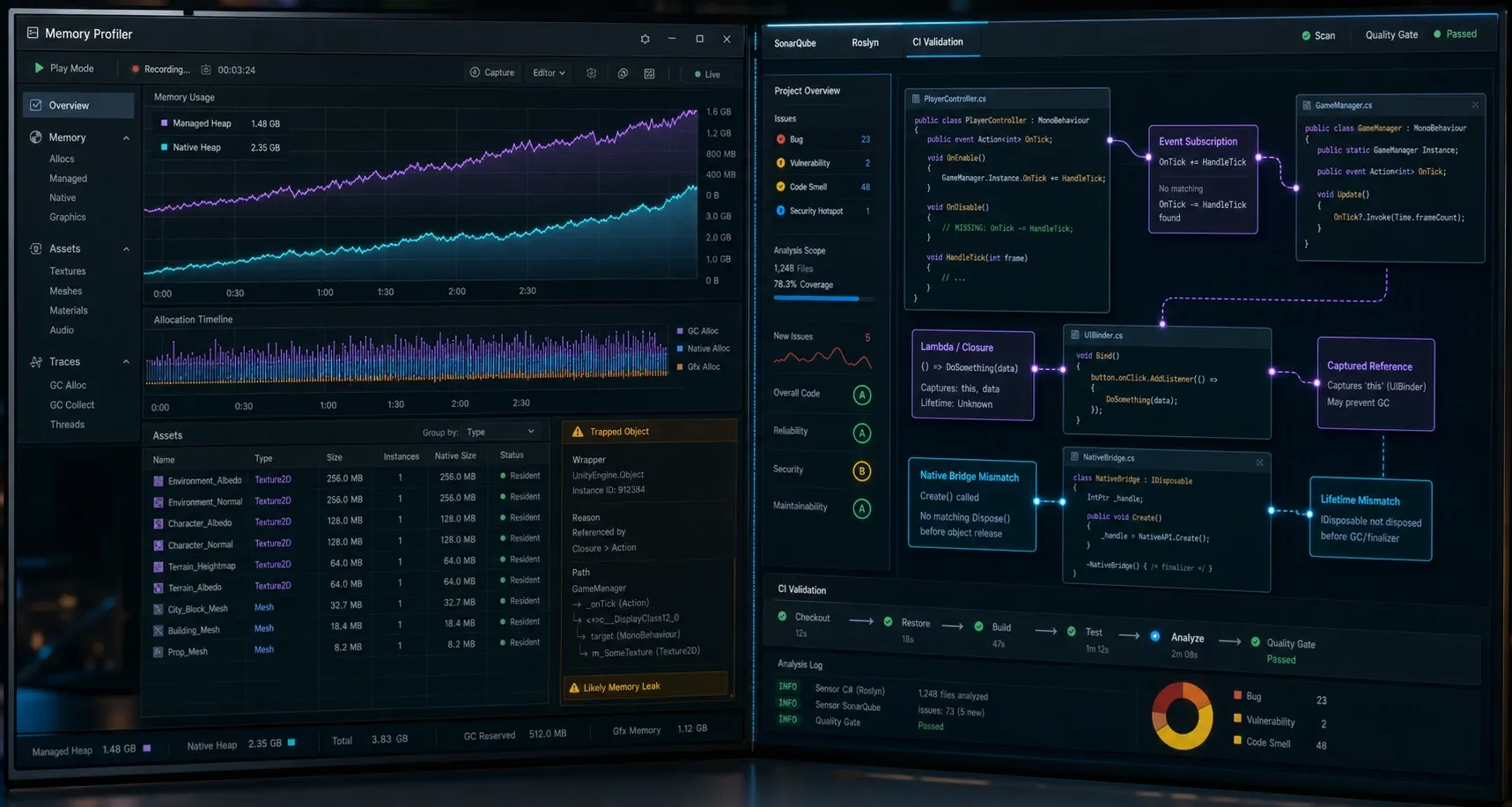Switch to the Roslyn tab
This screenshot has width=1512, height=807.
click(865, 42)
